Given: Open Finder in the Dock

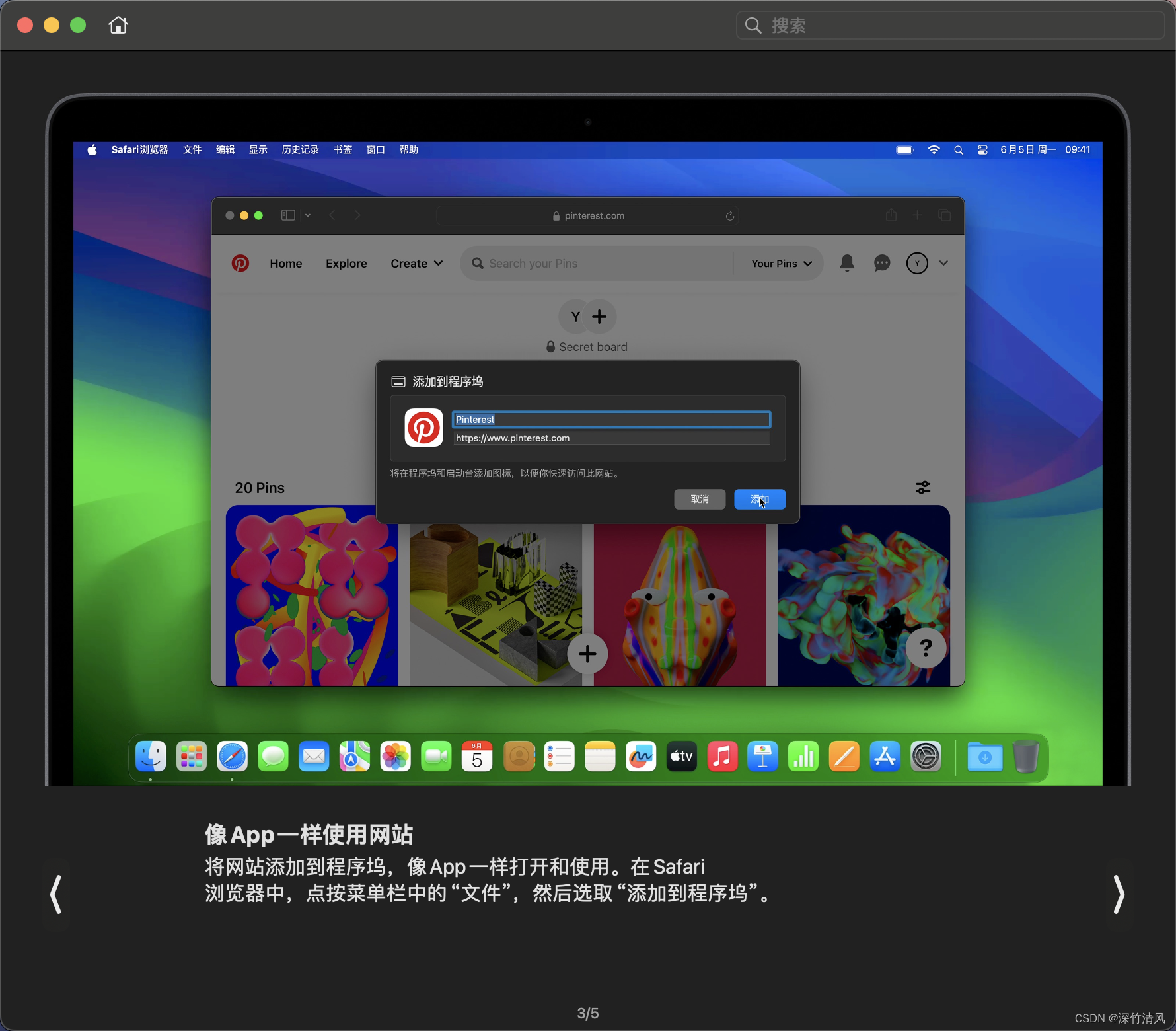Looking at the screenshot, I should click(x=151, y=757).
